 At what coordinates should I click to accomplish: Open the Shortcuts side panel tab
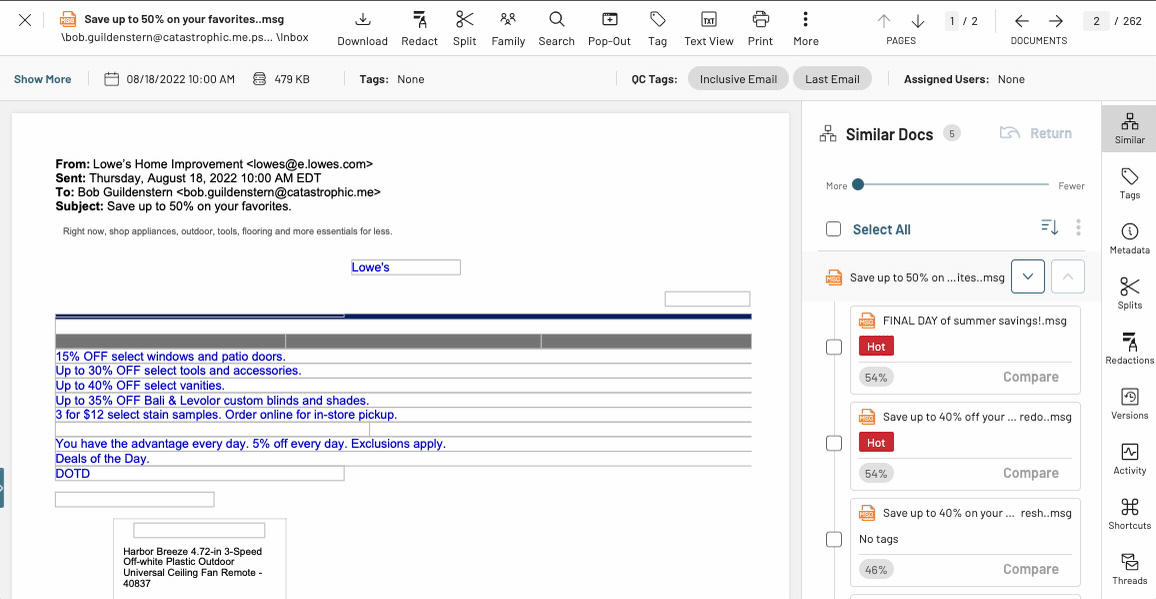click(1129, 514)
